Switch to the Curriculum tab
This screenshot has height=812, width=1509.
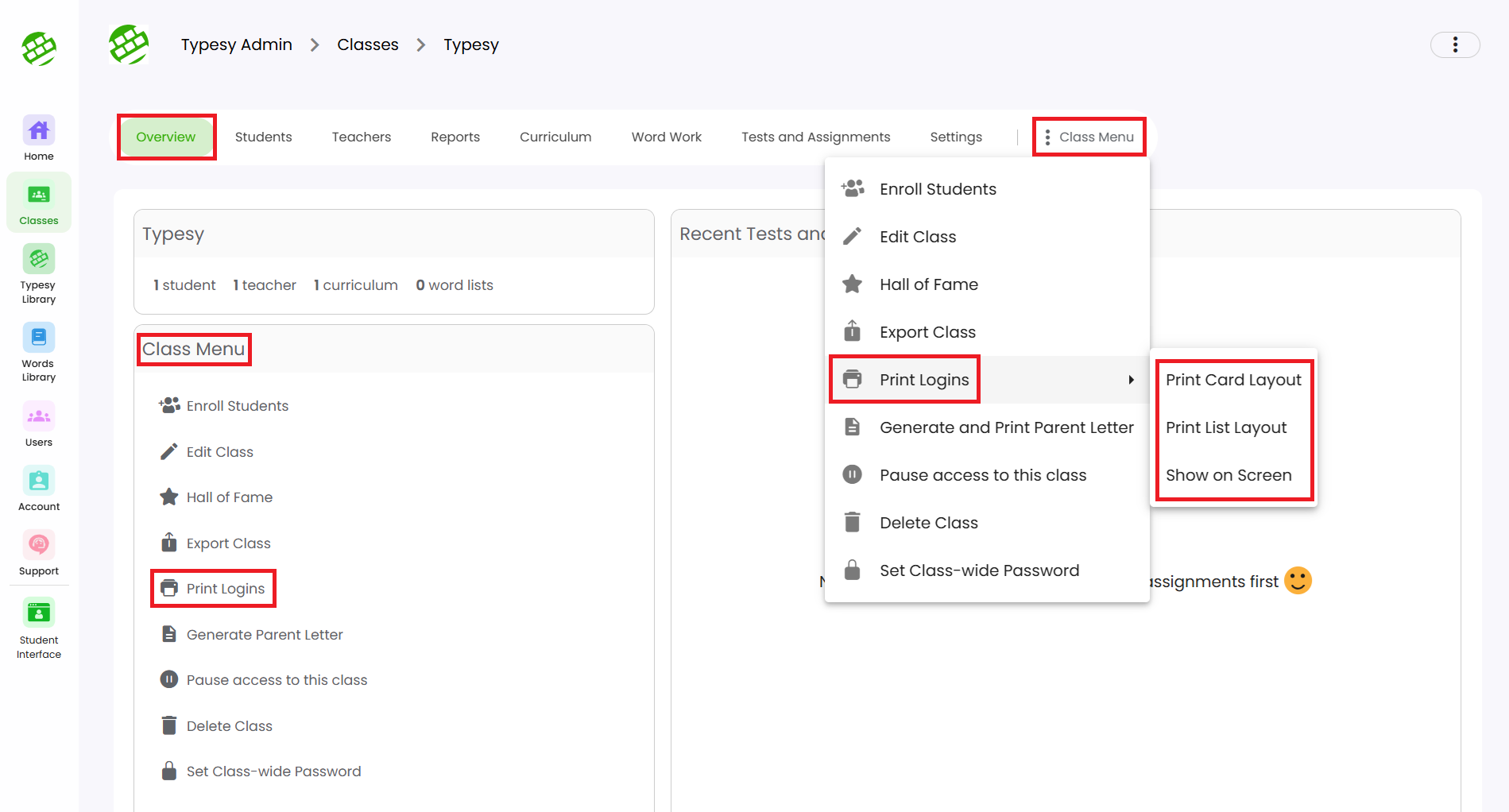[555, 137]
